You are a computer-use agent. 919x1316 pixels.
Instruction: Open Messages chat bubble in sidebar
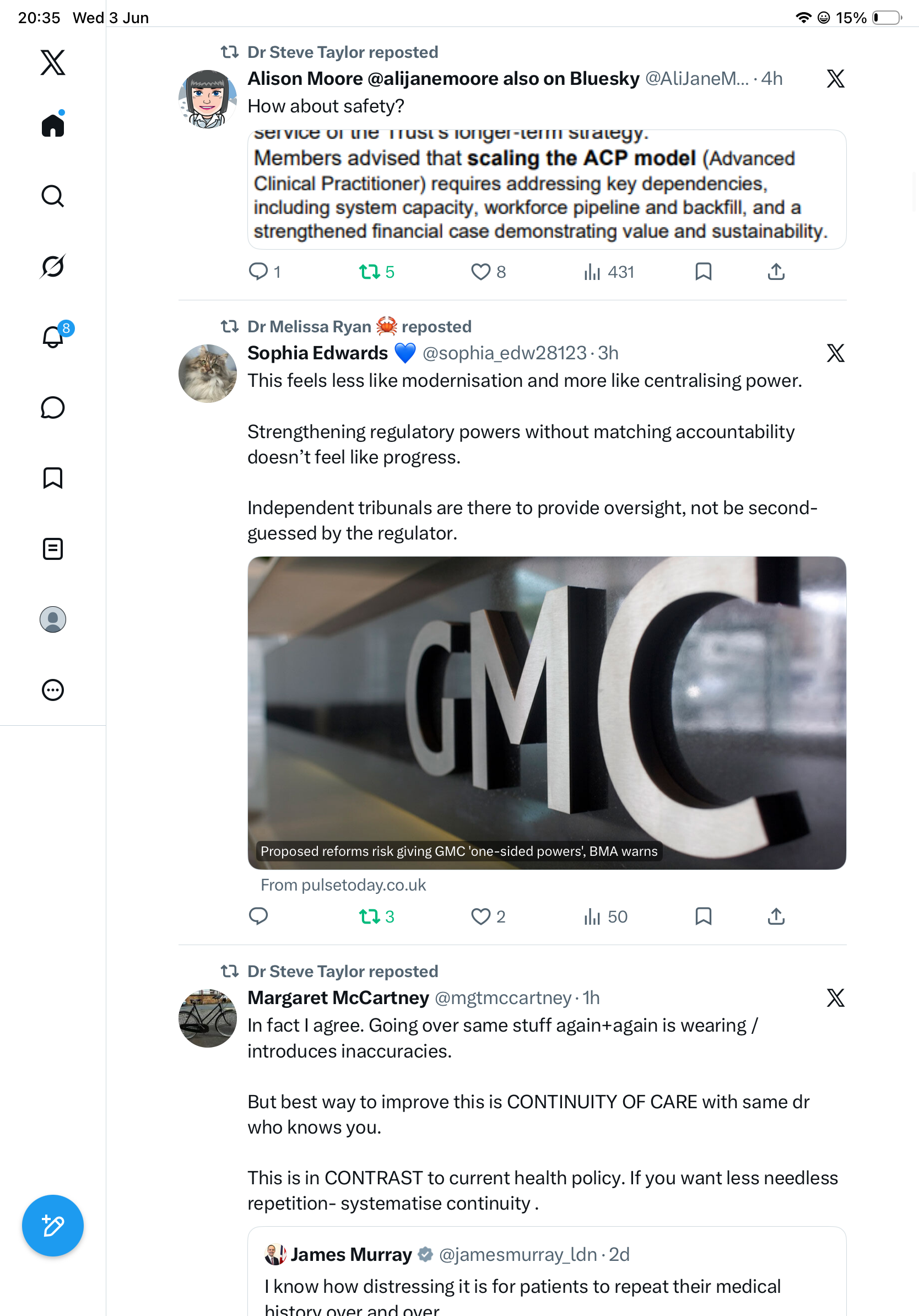53,407
